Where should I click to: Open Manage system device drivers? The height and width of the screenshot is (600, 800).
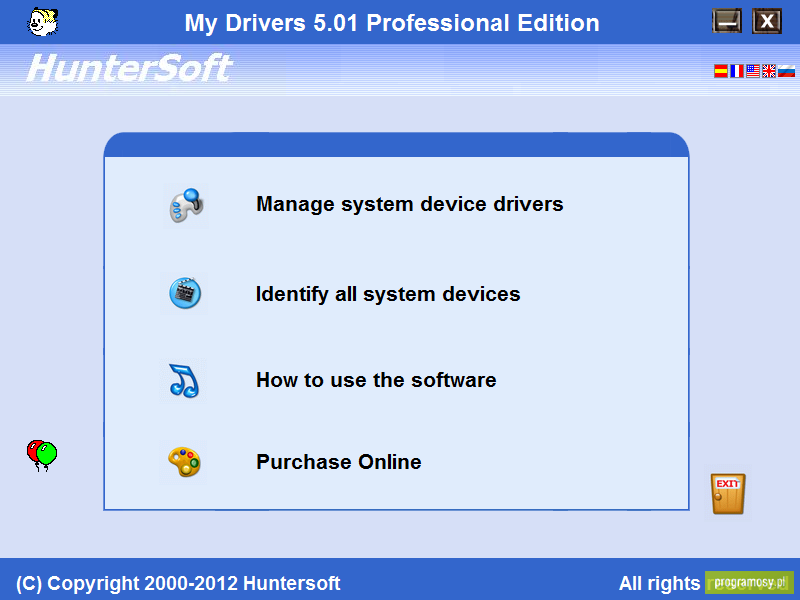click(x=410, y=204)
